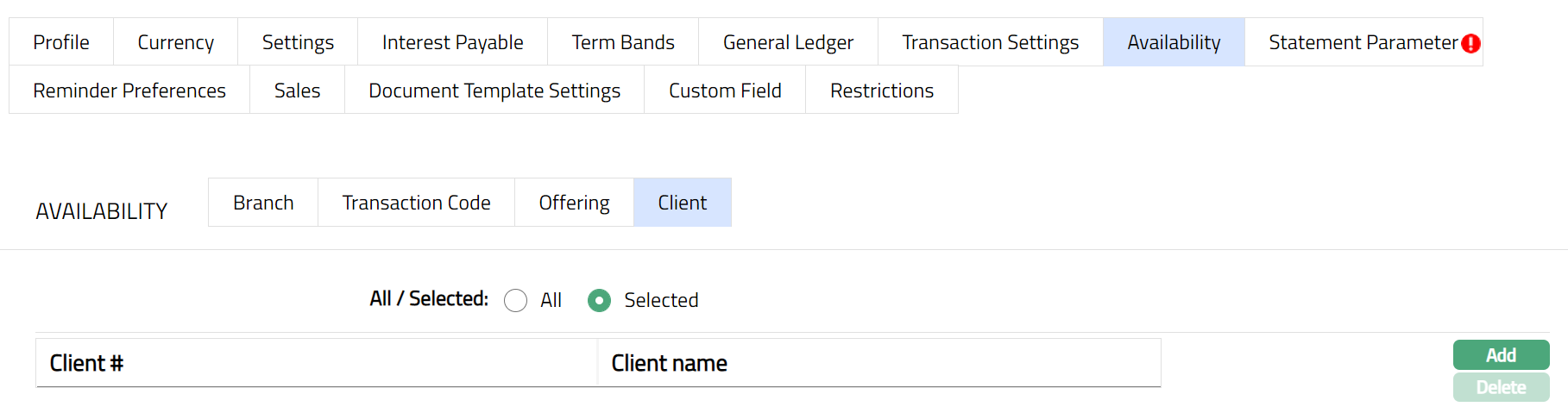View the Term Bands tab
Viewport: 1568px width, 413px height.
623,42
